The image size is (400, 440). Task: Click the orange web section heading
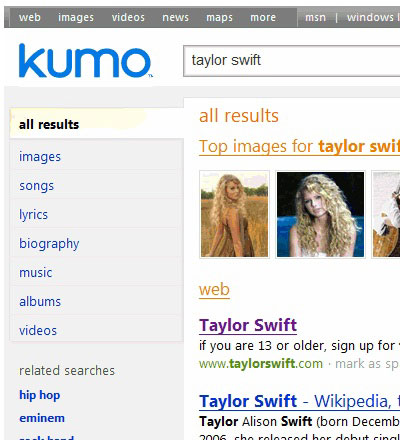[x=214, y=290]
